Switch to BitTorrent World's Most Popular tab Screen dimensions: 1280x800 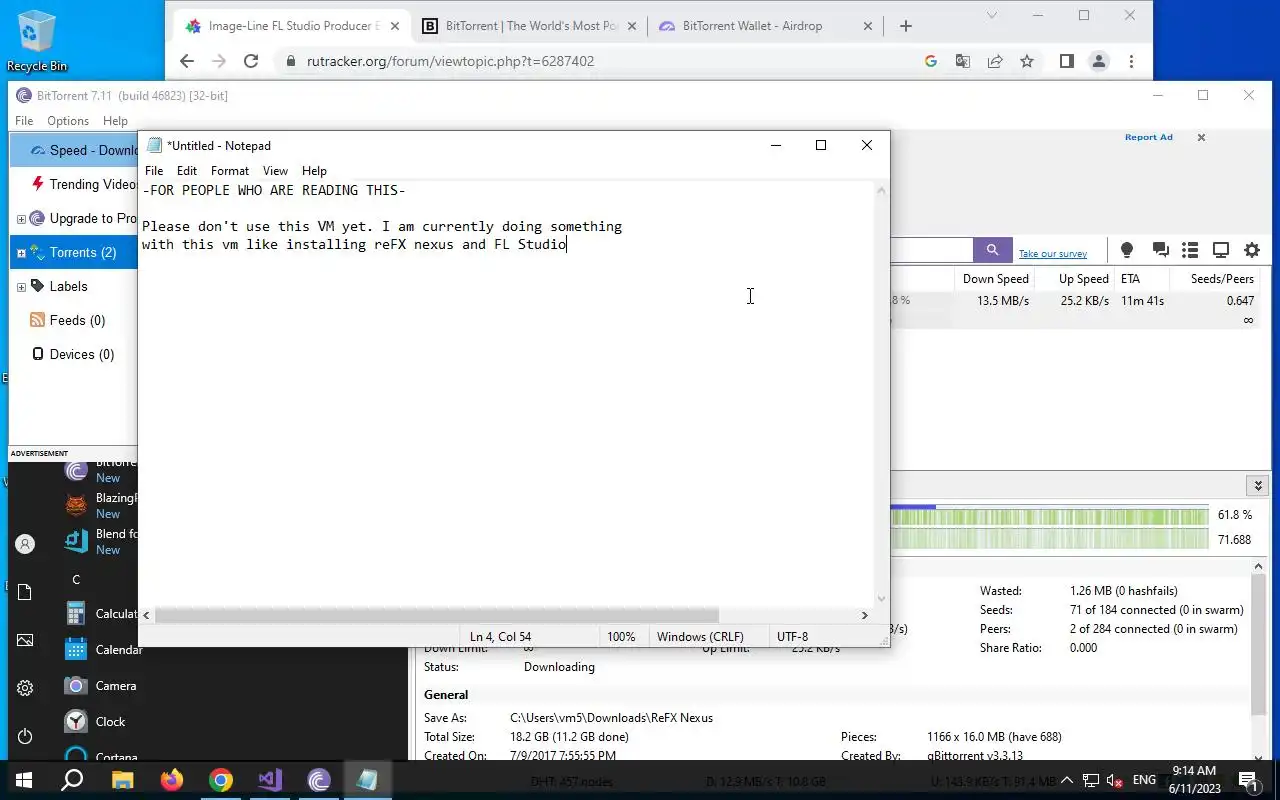click(530, 26)
